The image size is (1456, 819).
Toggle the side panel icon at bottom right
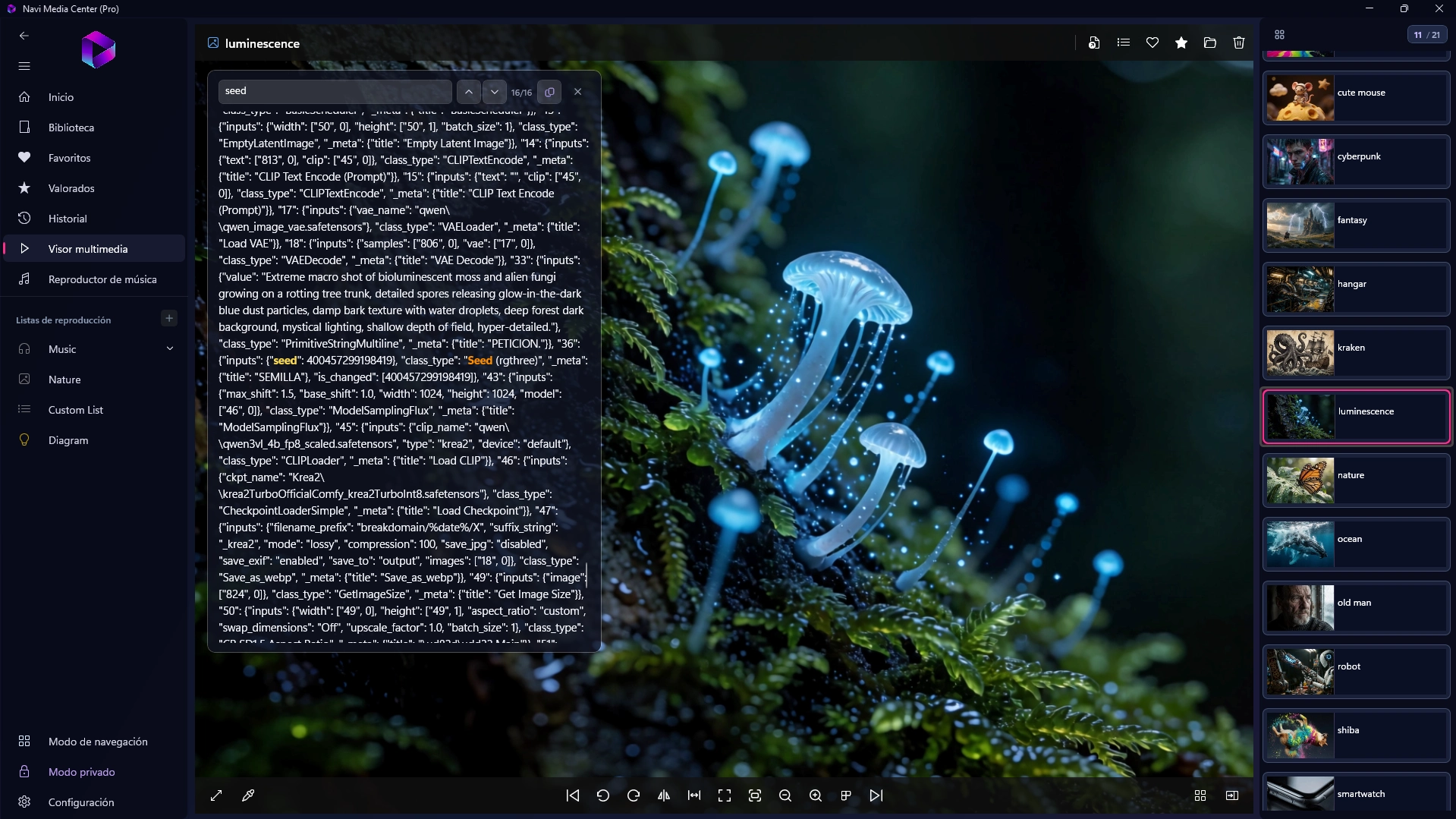1232,795
